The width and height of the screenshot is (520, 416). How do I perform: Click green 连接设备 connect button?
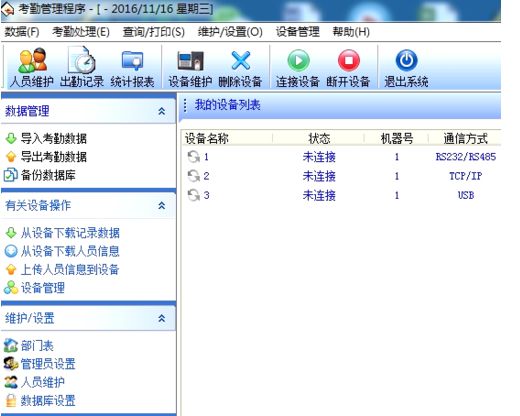pos(298,61)
